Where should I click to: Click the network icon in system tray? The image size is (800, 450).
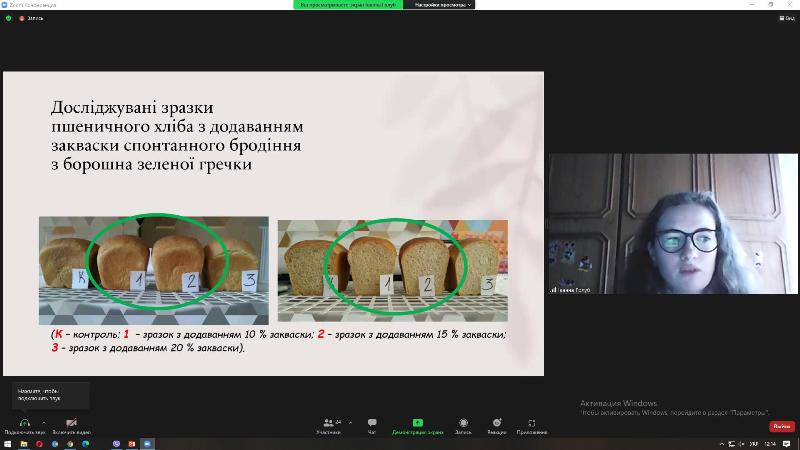coord(732,444)
